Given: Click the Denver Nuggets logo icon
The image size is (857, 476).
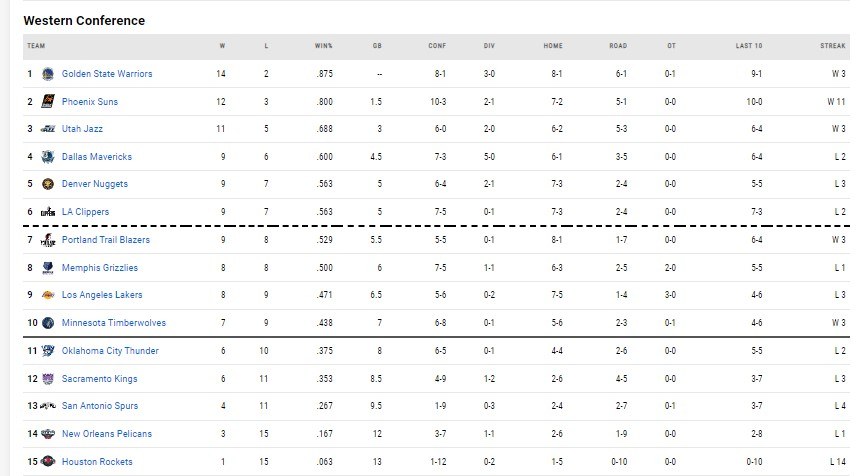Looking at the screenshot, I should pos(48,184).
